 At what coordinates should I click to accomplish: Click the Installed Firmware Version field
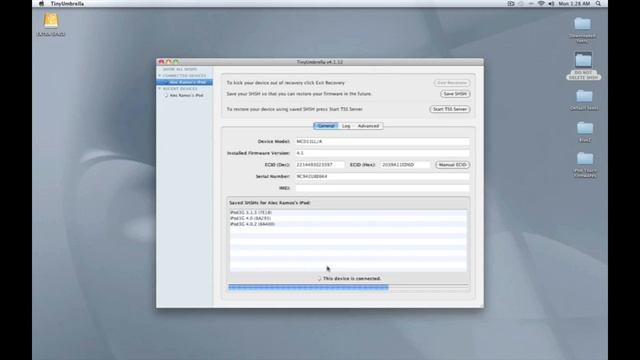click(x=382, y=153)
